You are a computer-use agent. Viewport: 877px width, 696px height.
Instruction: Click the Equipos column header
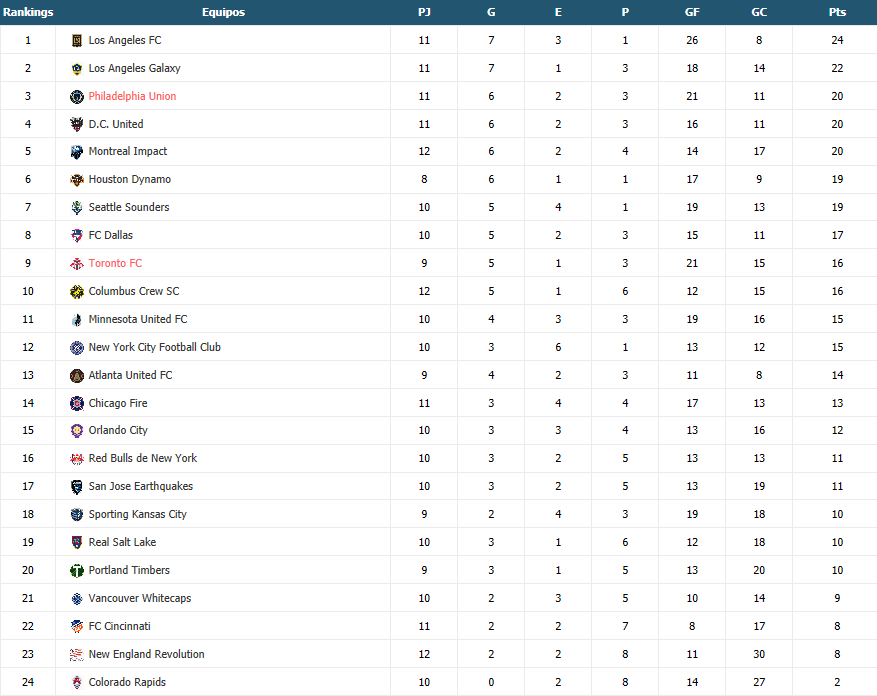point(223,12)
